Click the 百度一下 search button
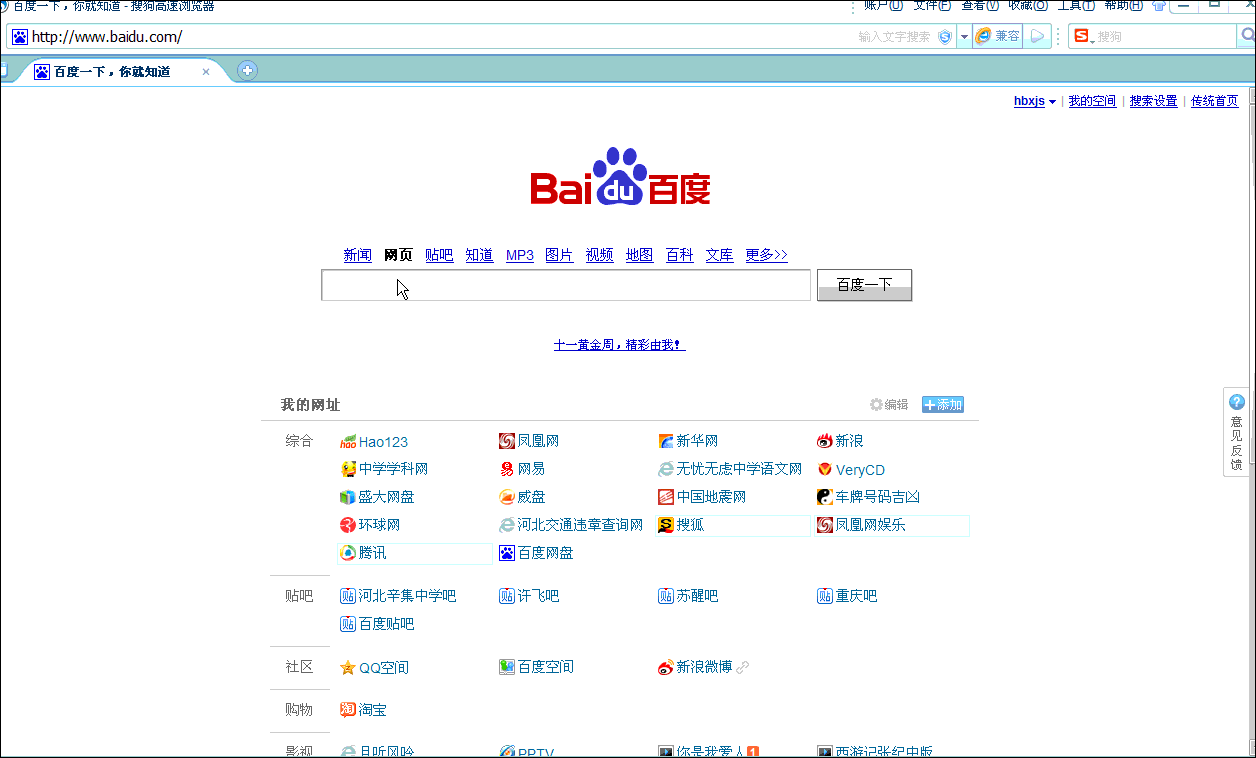The height and width of the screenshot is (758, 1256). pos(864,285)
